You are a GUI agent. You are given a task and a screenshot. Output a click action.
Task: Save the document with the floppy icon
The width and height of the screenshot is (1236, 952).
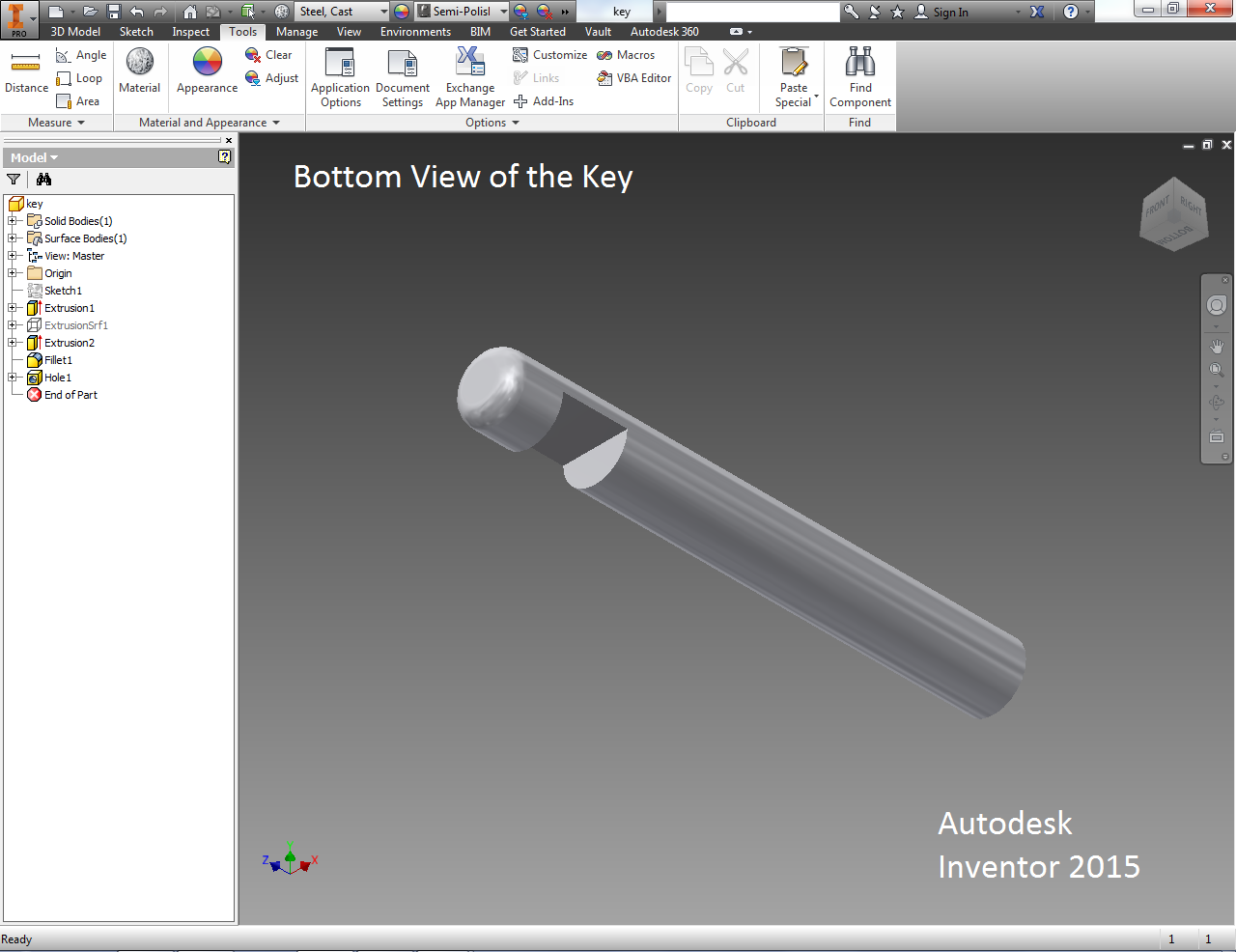point(114,12)
